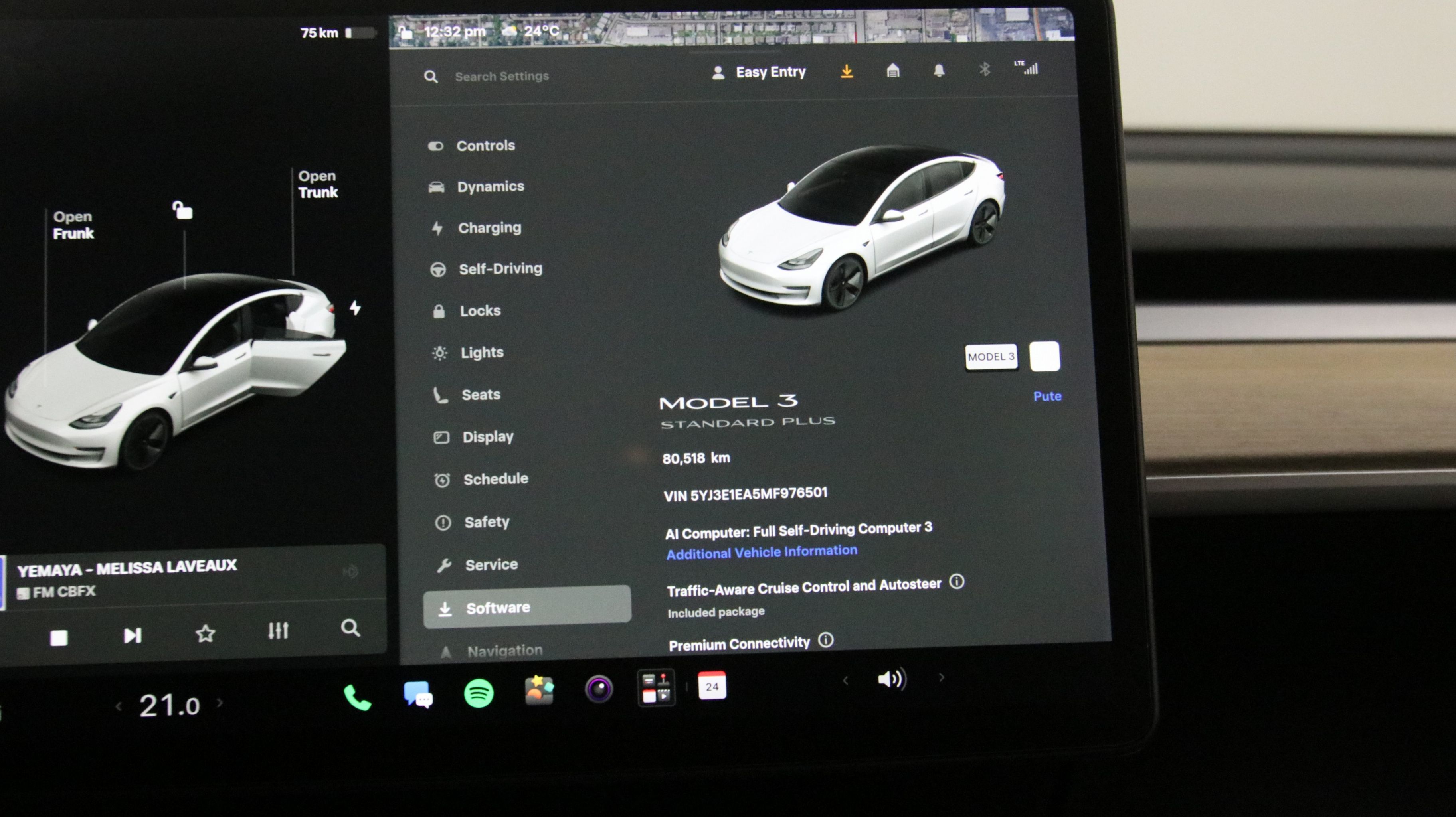Select Controls in settings menu
The image size is (1456, 817).
point(473,146)
